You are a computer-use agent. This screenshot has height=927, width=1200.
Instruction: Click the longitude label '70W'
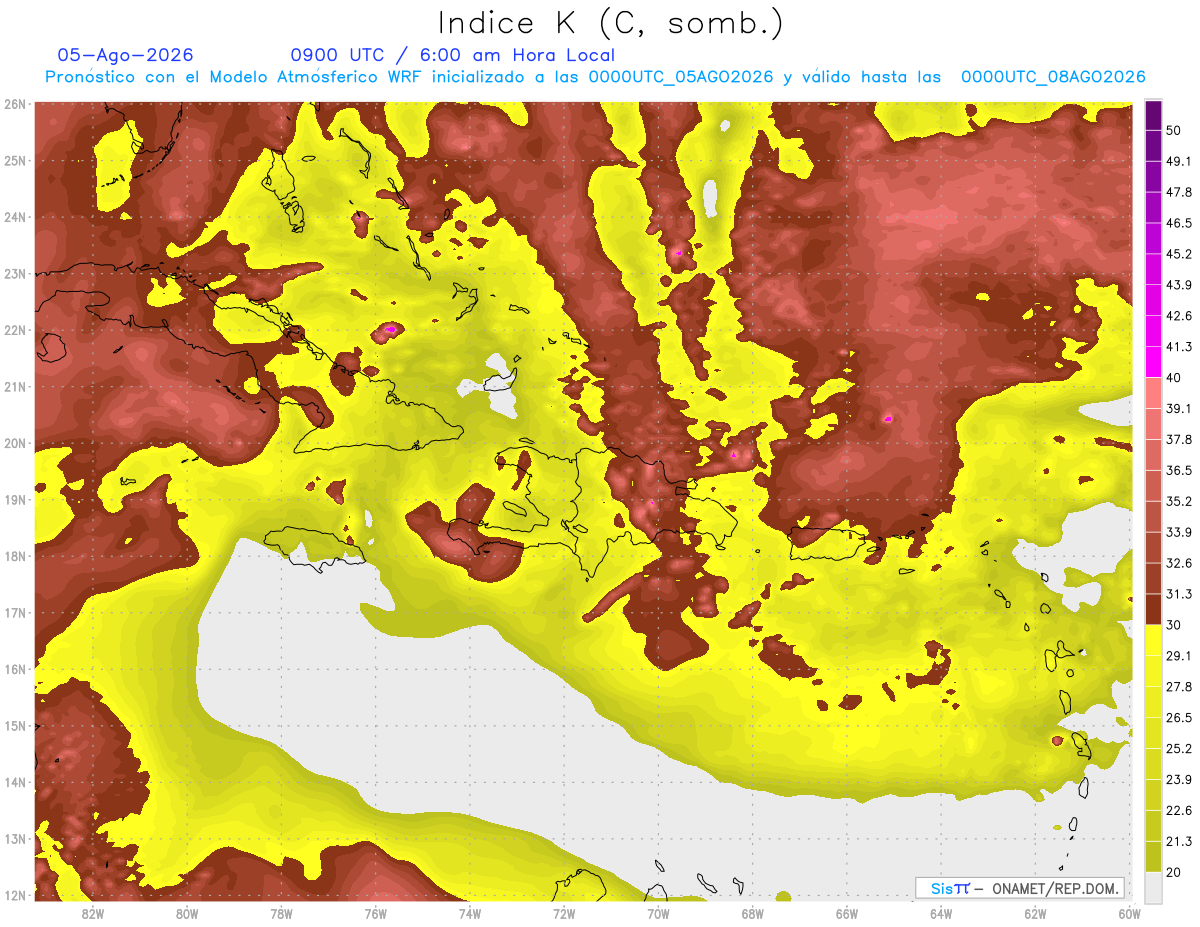pos(658,912)
